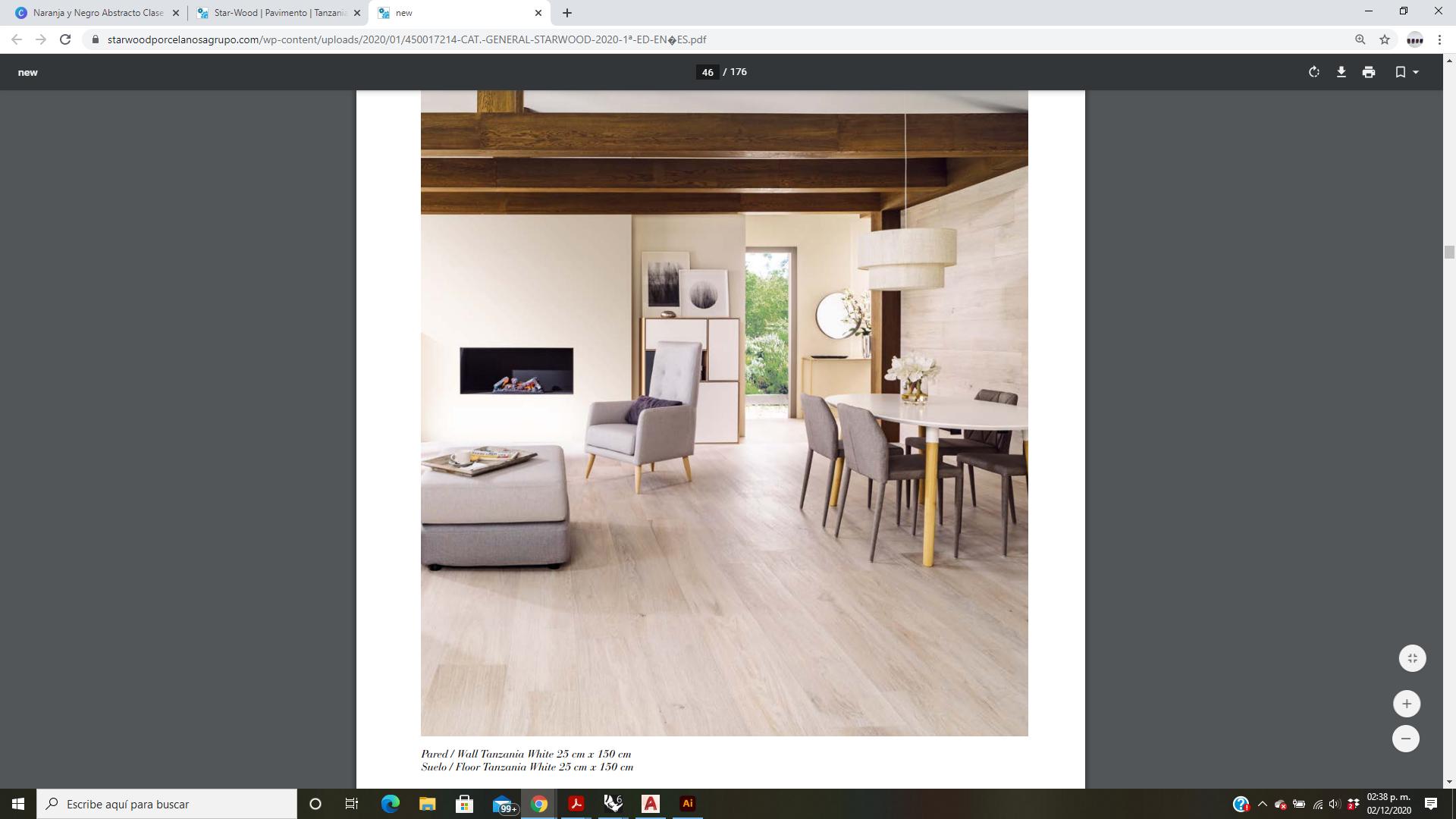The image size is (1456, 819).
Task: Switch to Star-Wood Pavimento Tanzania tab
Action: pos(278,13)
